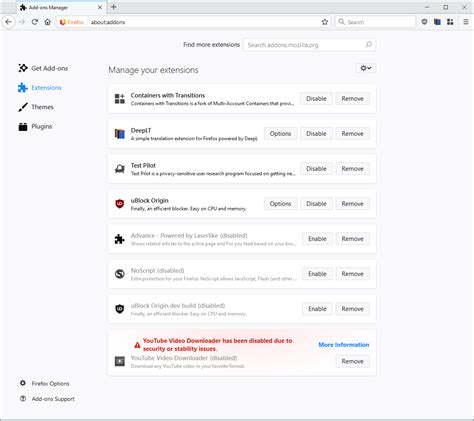Enable Advance Powered by Laserlike extension

(x=317, y=239)
